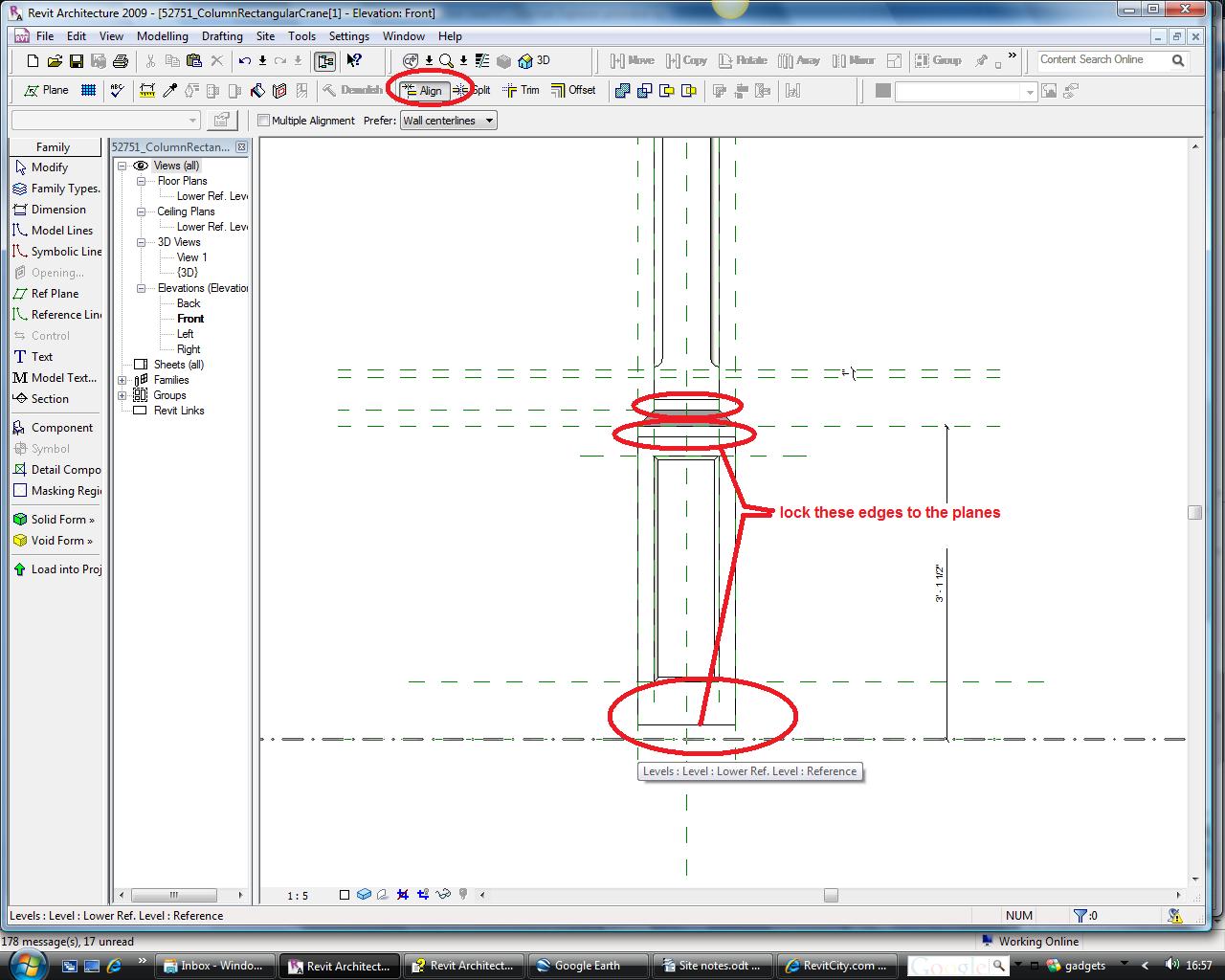Open the Prefer Wall centerlines dropdown

pos(448,121)
